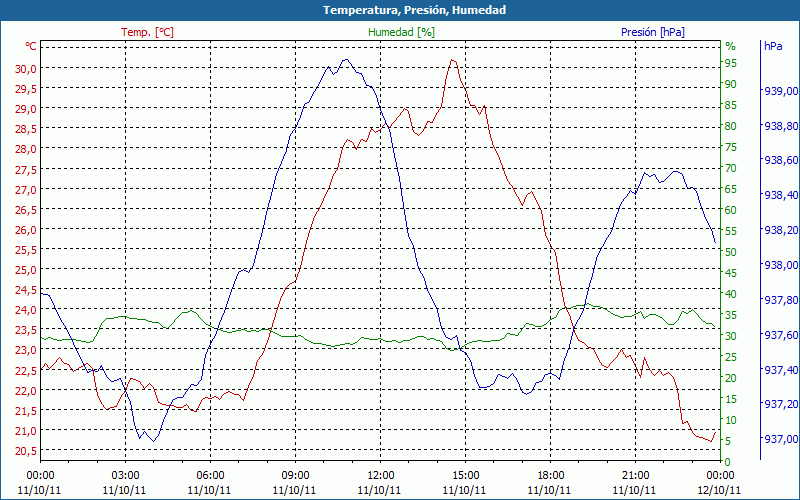
Task: Click the °C unit label on temperature axis
Action: click(x=31, y=46)
